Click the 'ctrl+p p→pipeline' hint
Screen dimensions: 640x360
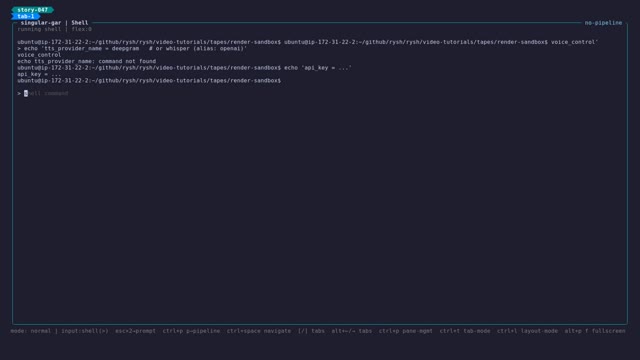pyautogui.click(x=191, y=331)
